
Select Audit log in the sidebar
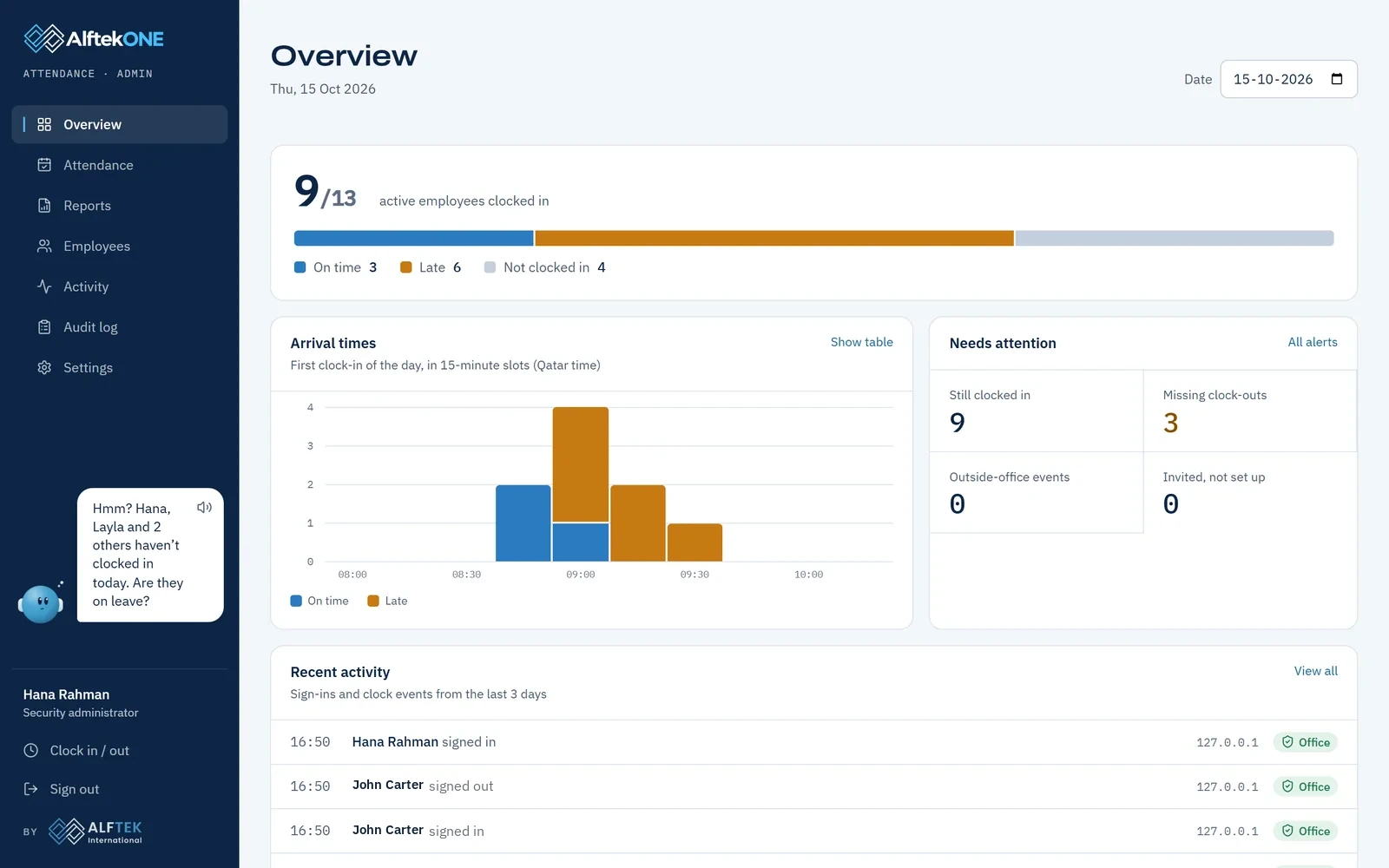(x=120, y=327)
